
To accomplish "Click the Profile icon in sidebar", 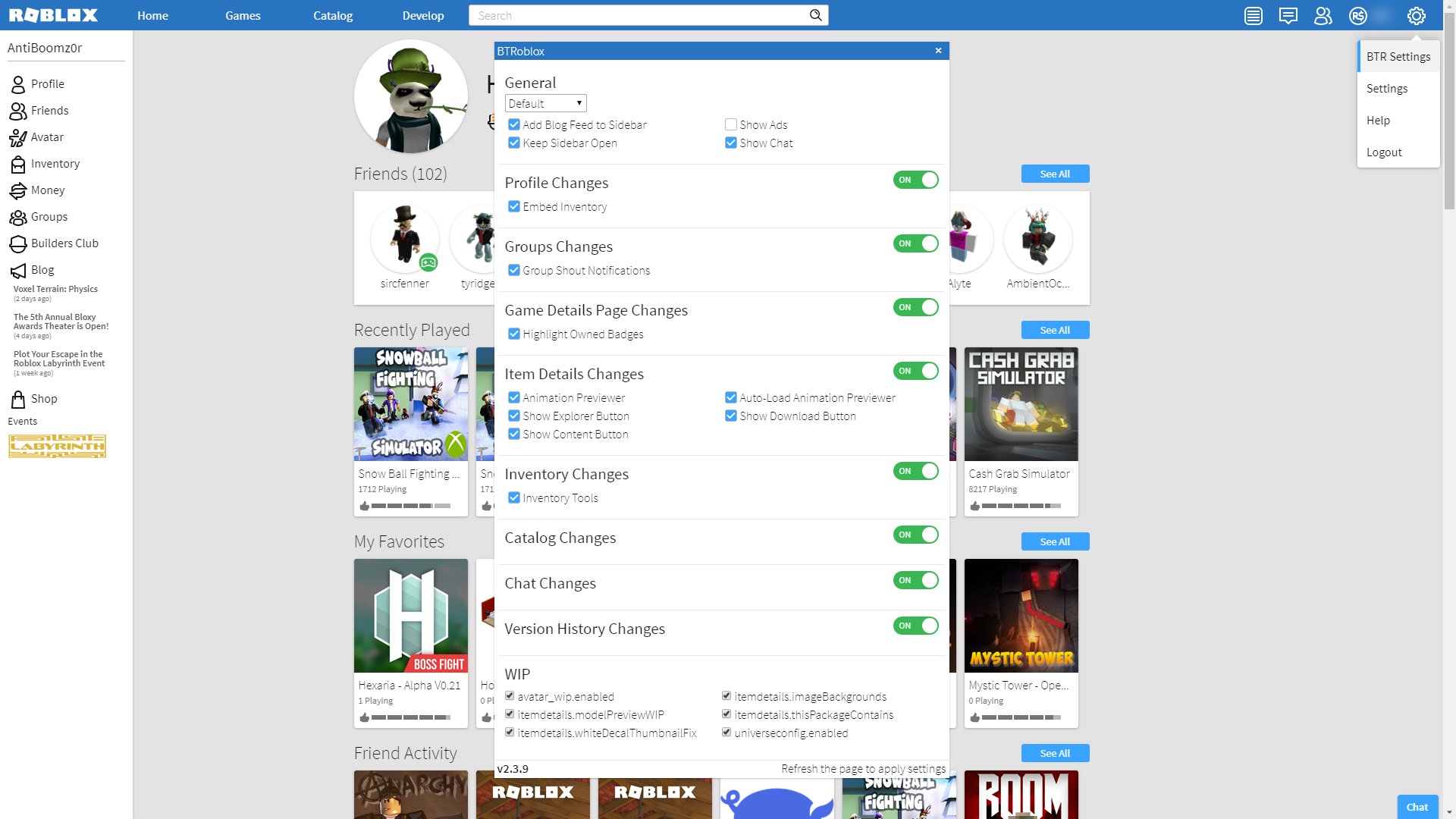I will coord(18,83).
